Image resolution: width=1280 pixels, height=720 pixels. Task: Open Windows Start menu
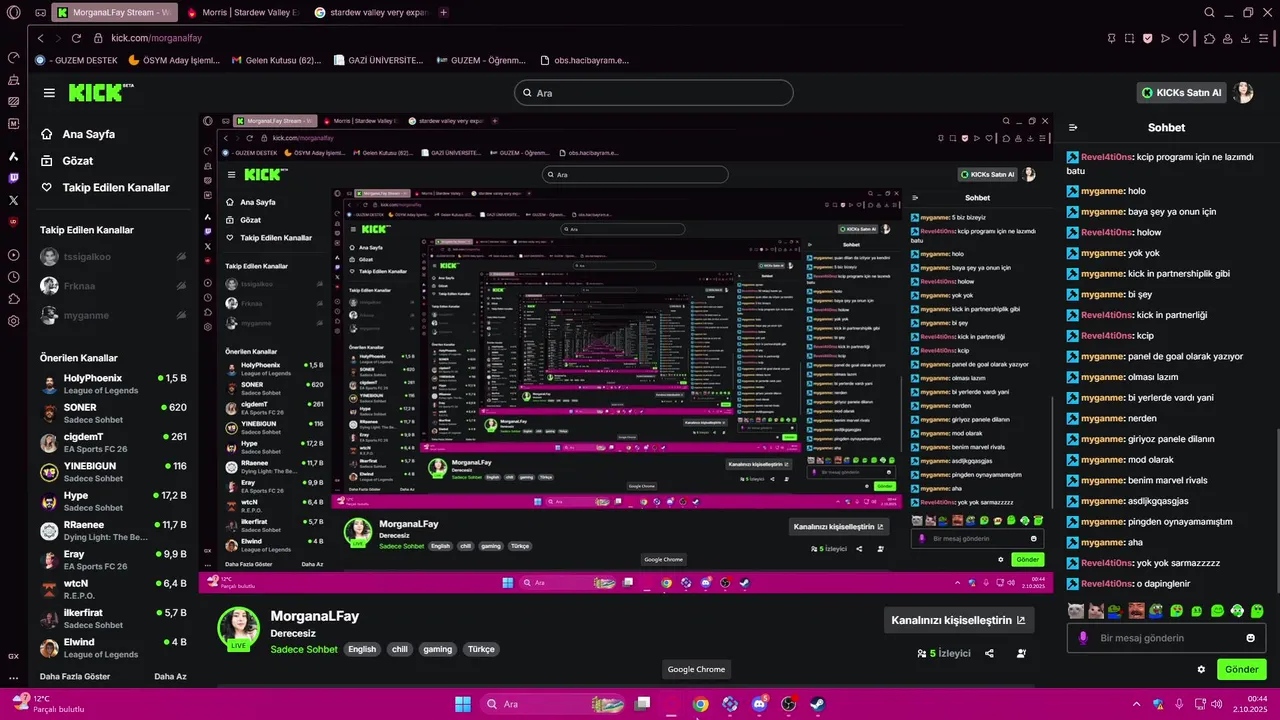(x=463, y=704)
